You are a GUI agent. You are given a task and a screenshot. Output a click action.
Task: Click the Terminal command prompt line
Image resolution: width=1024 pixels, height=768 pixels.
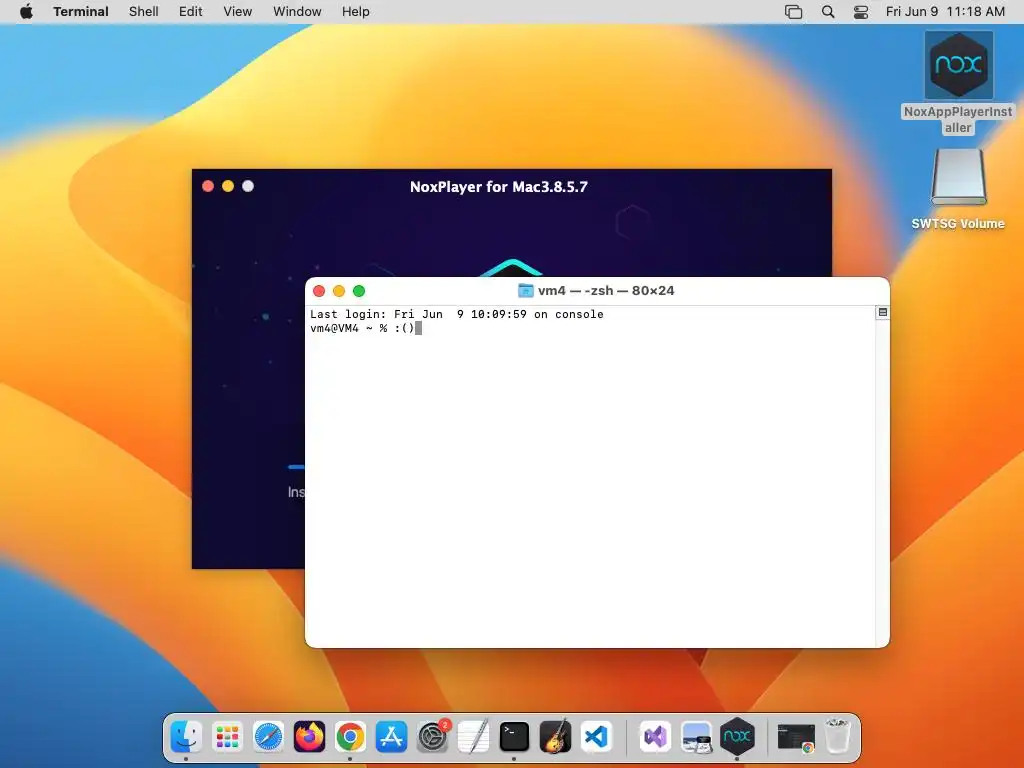(366, 328)
